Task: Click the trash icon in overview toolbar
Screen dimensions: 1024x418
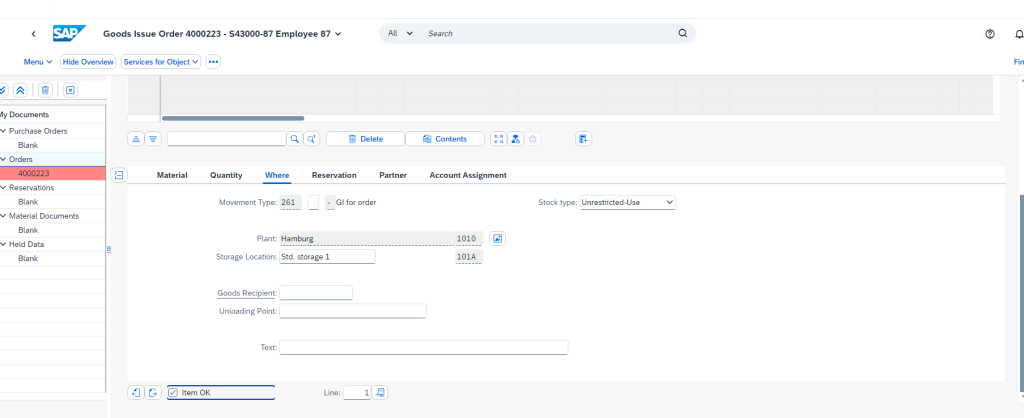Action: pos(44,90)
